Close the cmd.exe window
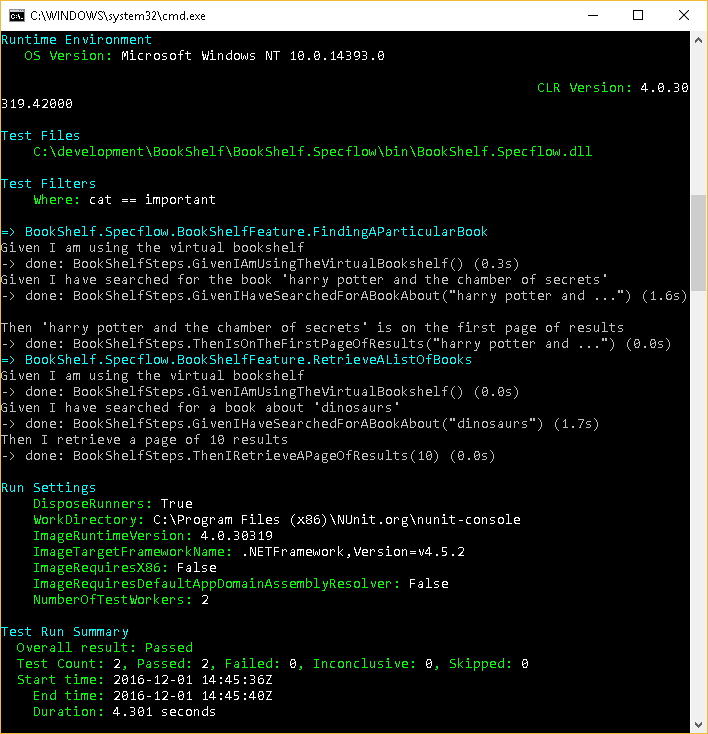The height and width of the screenshot is (734, 708). [x=684, y=15]
